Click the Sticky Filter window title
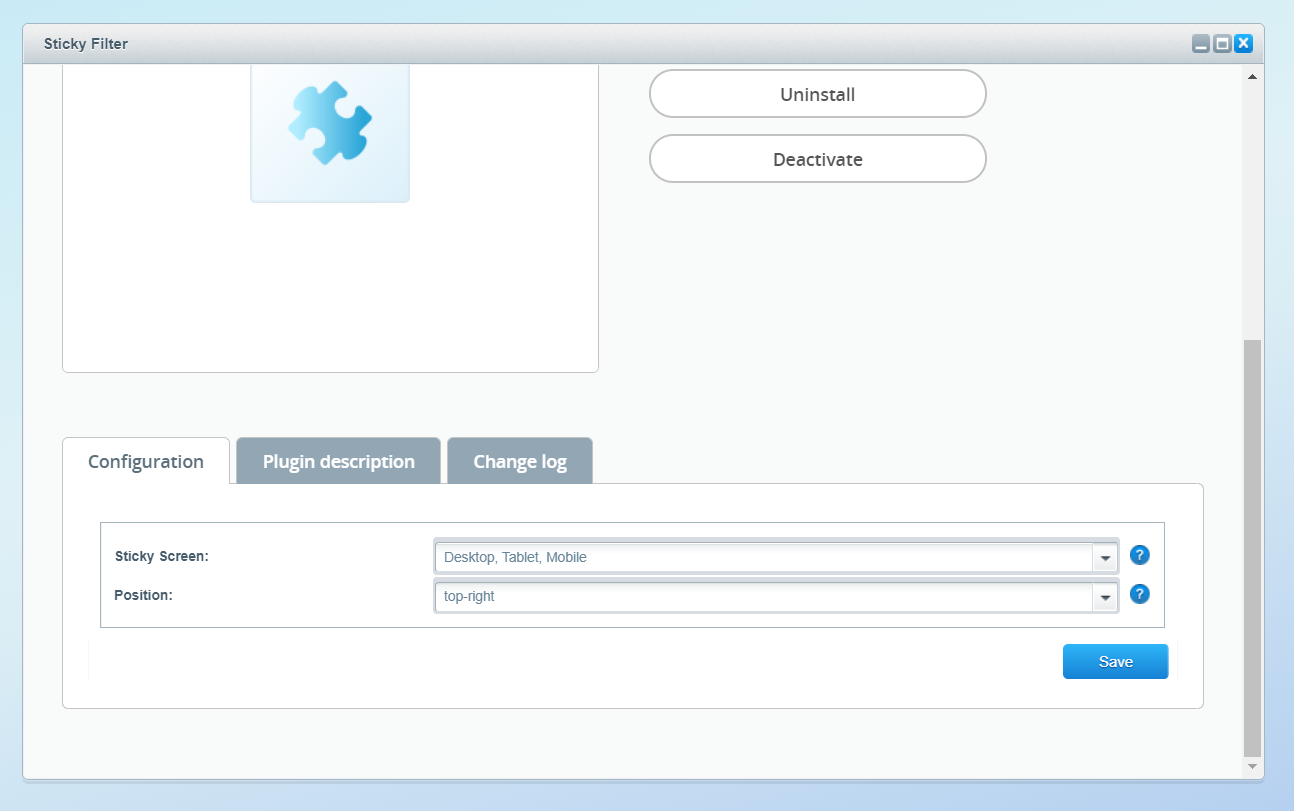The image size is (1294, 811). click(86, 44)
